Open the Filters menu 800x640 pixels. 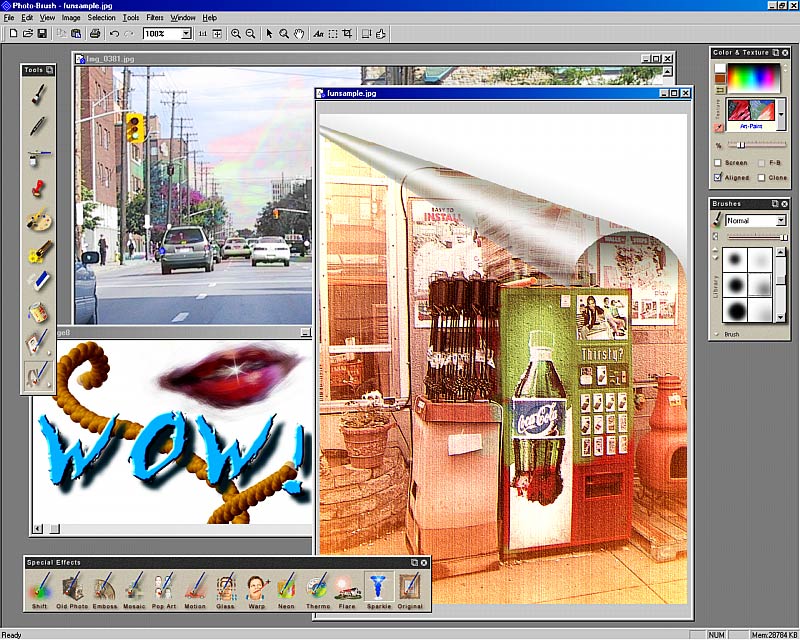[x=154, y=18]
